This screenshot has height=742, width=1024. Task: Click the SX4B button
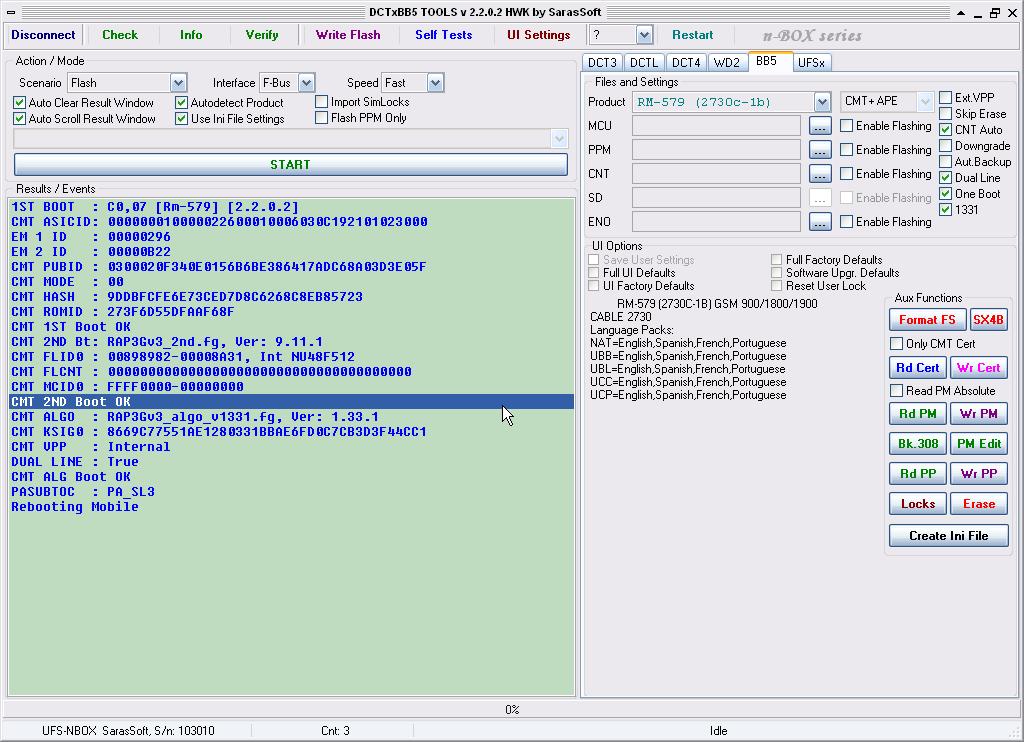[989, 319]
